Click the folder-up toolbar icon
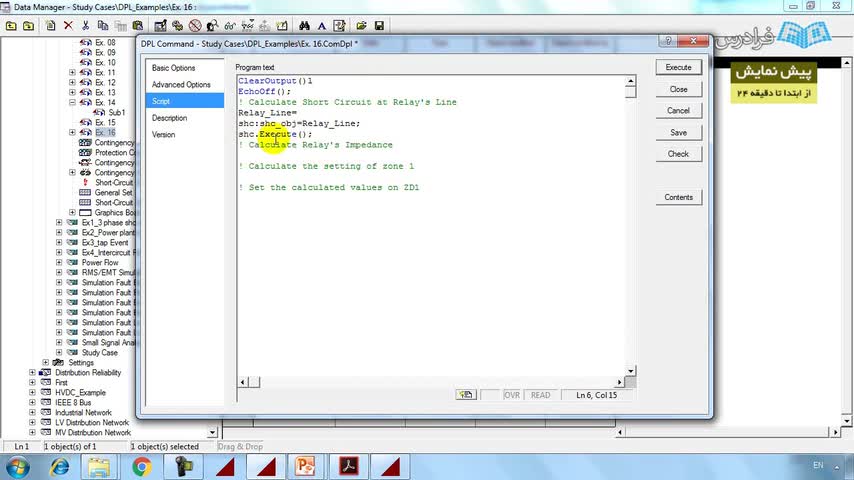The image size is (854, 480). [x=11, y=26]
